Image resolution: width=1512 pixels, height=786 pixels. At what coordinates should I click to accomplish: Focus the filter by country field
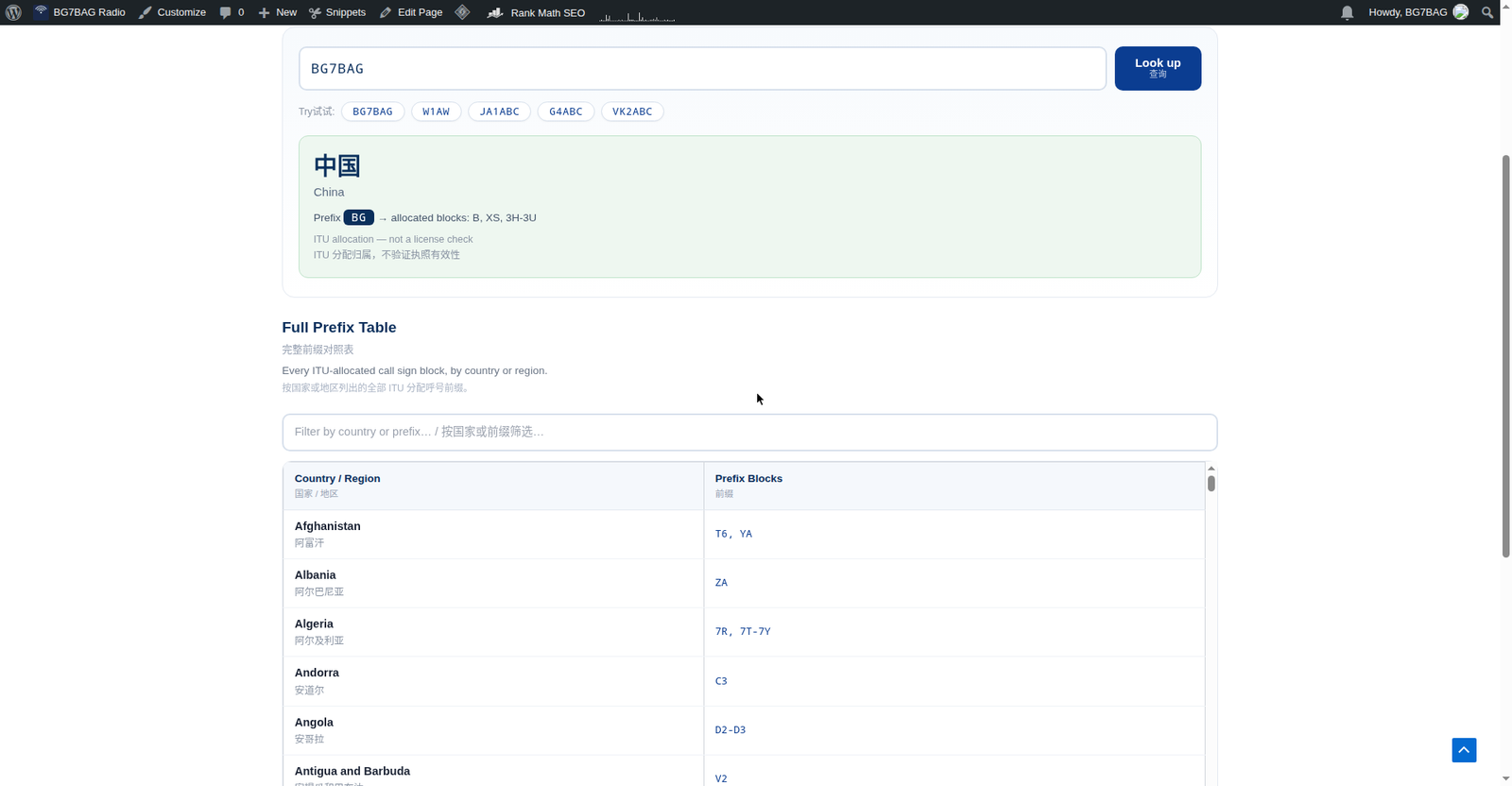tap(749, 432)
